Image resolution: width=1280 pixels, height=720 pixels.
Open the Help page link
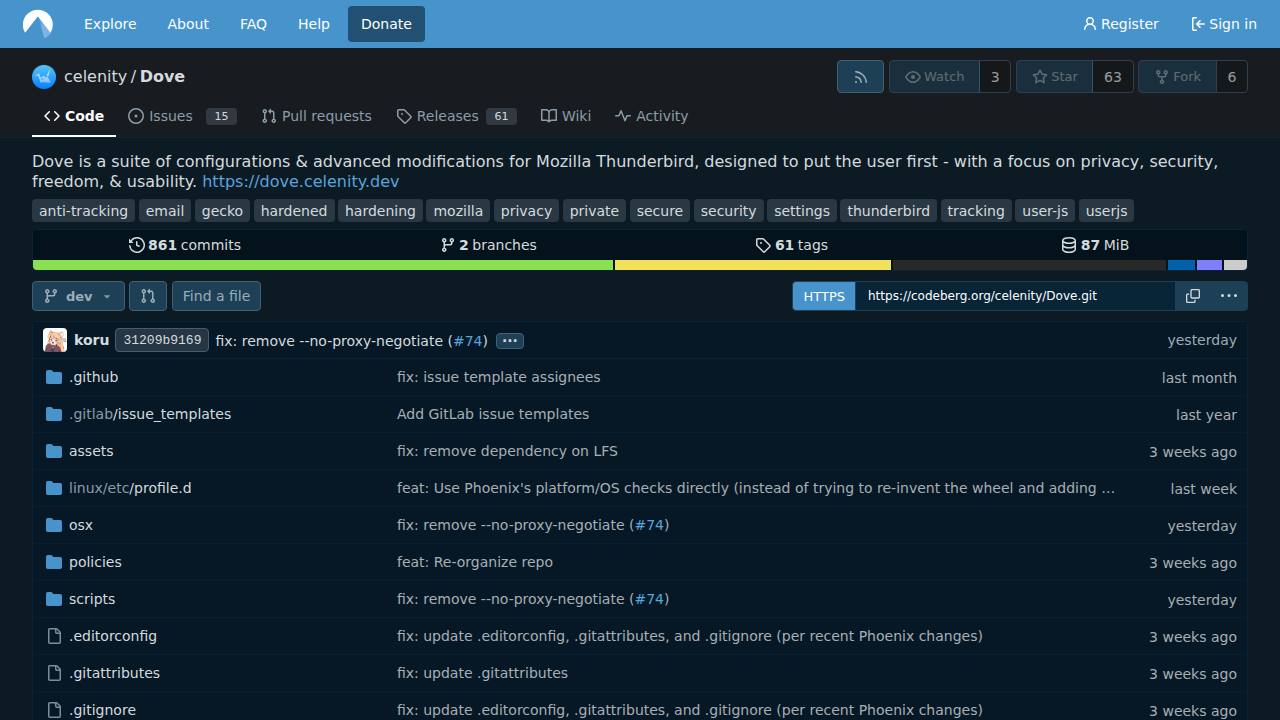point(314,24)
